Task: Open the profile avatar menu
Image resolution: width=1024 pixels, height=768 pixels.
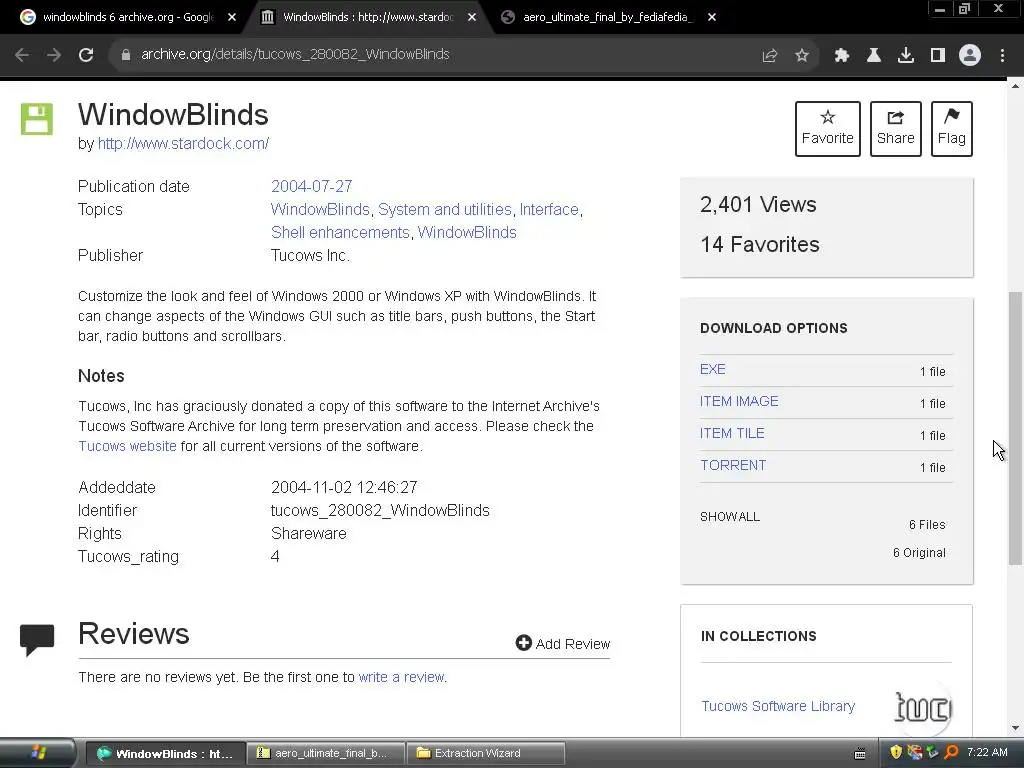Action: click(970, 55)
